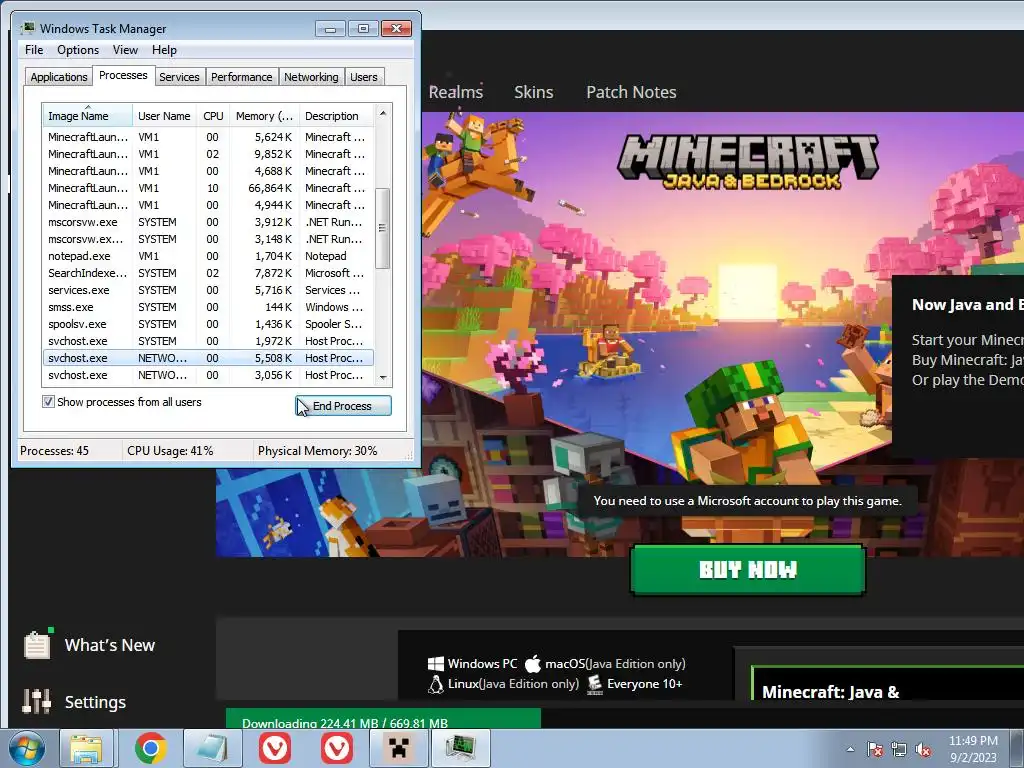The image size is (1024, 768).
Task: Select the smss.exe process row
Action: pyautogui.click(x=208, y=307)
